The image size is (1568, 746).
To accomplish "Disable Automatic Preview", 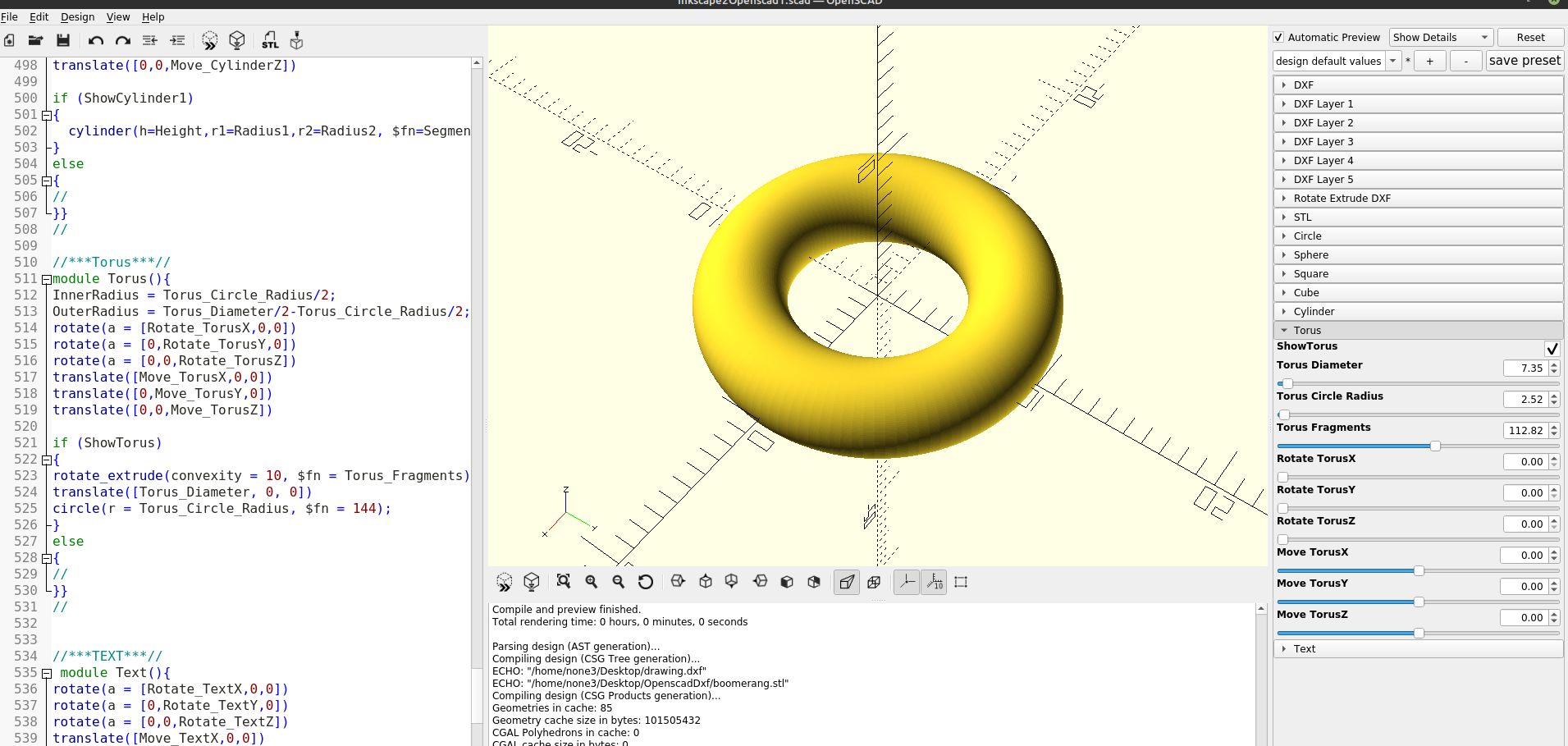I will pos(1278,37).
